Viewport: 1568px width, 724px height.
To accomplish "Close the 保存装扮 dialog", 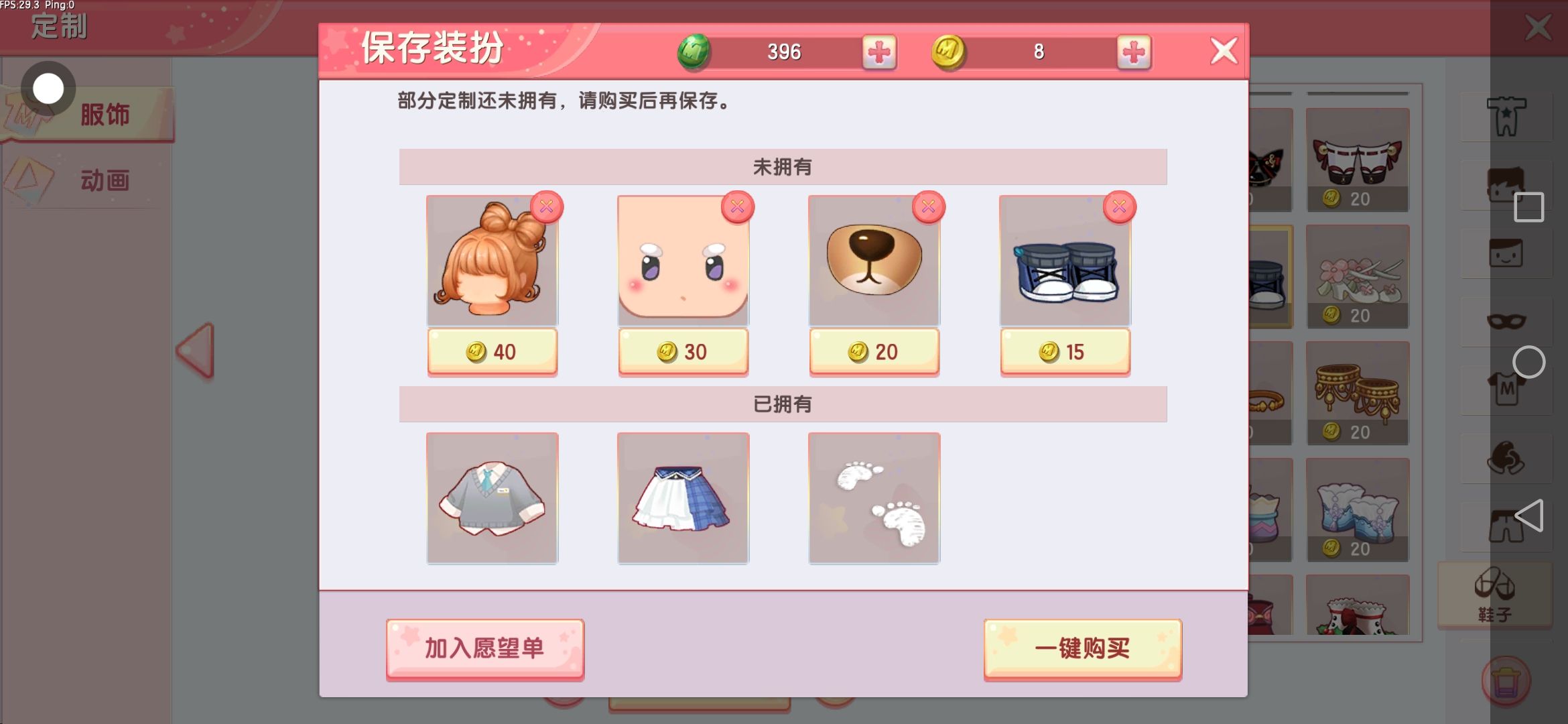I will pyautogui.click(x=1224, y=51).
